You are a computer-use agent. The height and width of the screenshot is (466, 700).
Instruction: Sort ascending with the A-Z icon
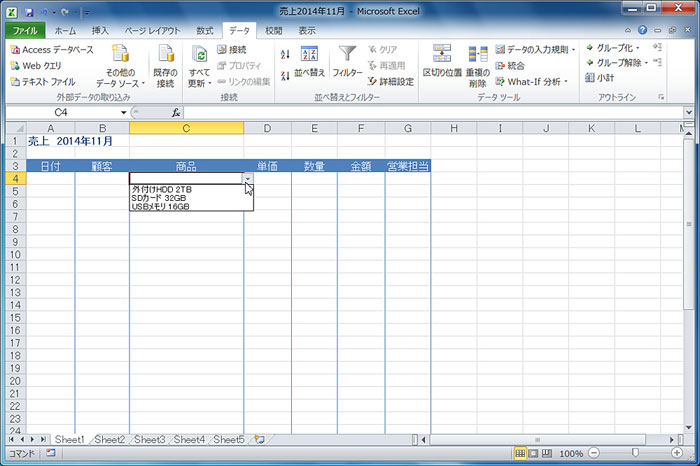(x=286, y=55)
